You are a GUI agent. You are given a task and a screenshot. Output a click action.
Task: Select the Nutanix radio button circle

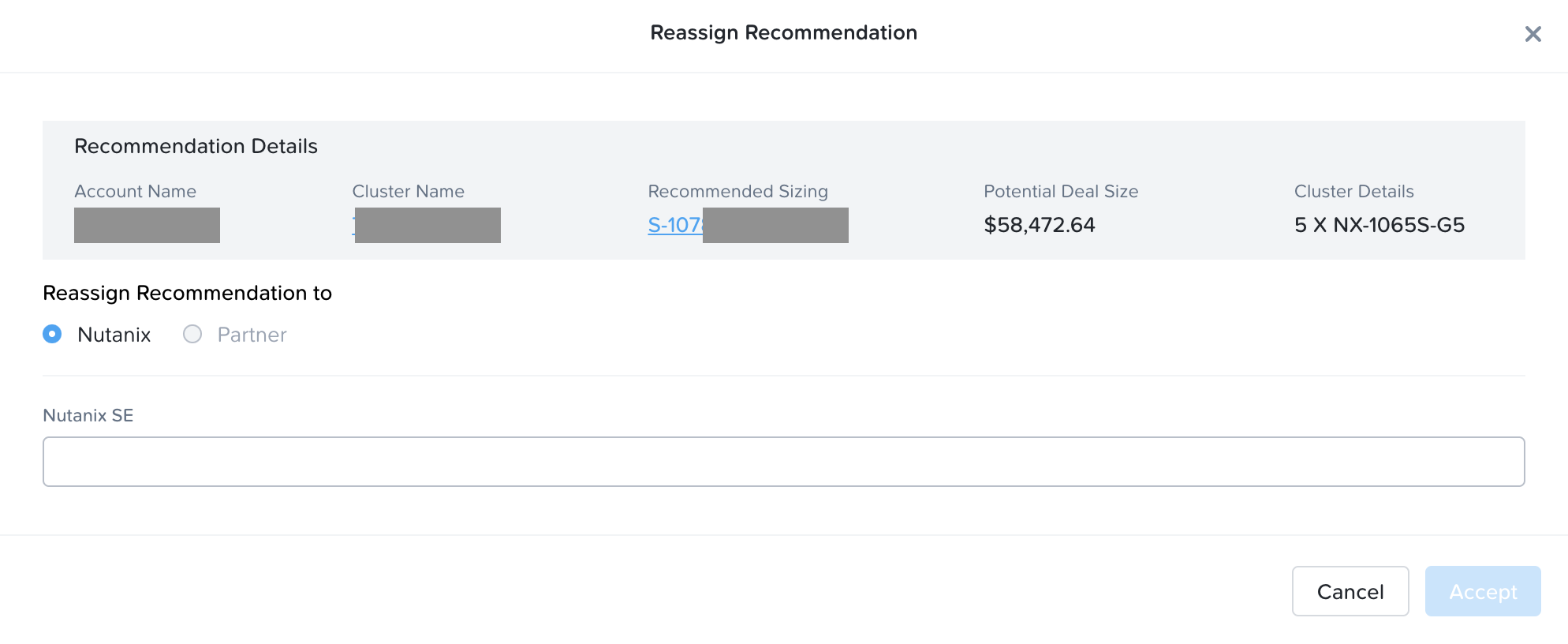coord(52,334)
